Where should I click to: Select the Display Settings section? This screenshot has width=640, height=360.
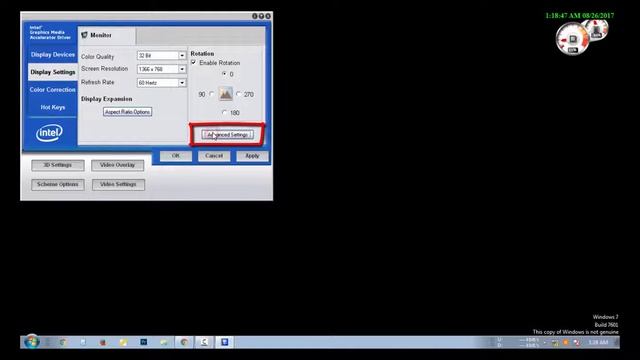53,72
